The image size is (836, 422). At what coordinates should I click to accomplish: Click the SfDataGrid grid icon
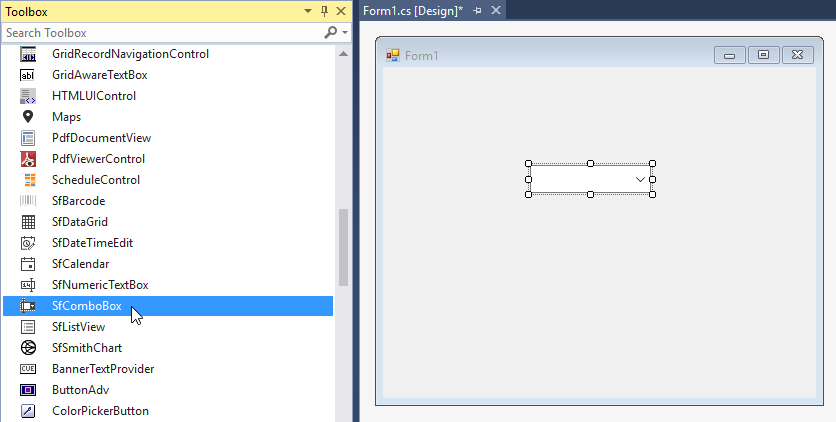click(28, 222)
